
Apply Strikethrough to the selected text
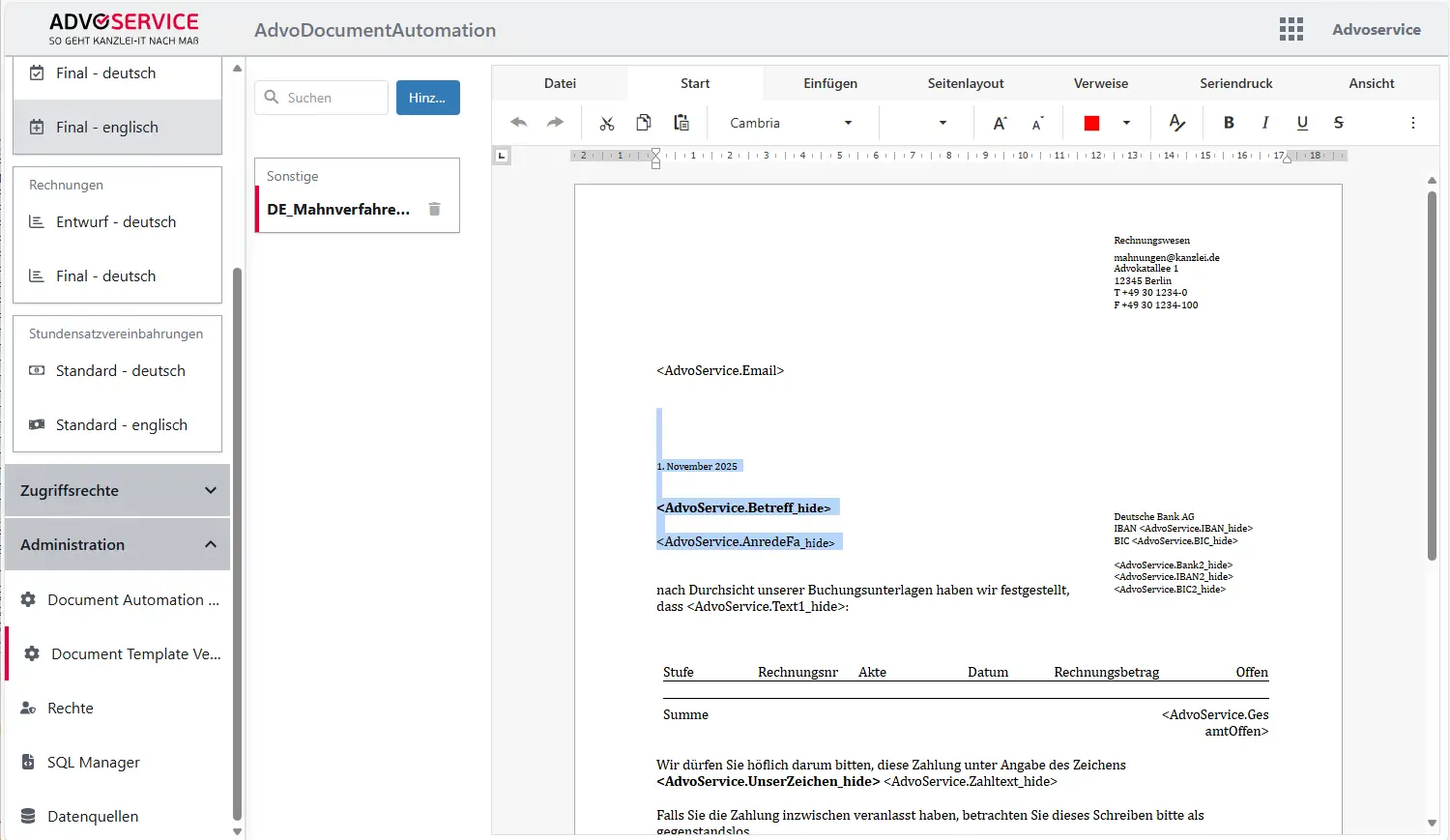pos(1338,123)
